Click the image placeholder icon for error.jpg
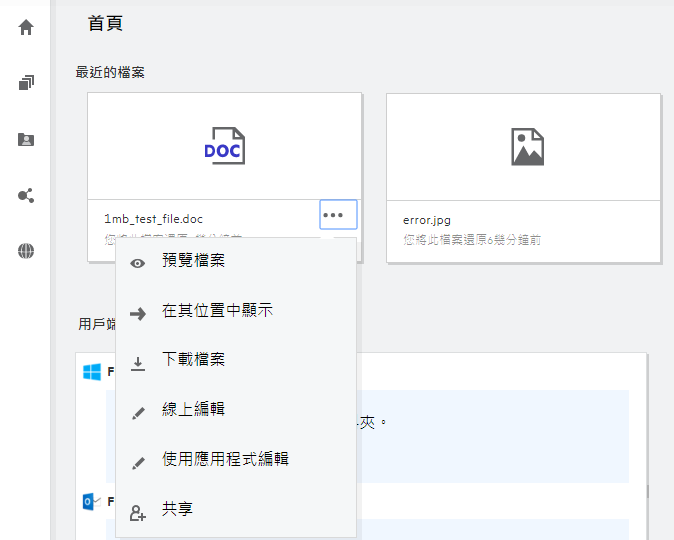Image resolution: width=674 pixels, height=540 pixels. [526, 147]
